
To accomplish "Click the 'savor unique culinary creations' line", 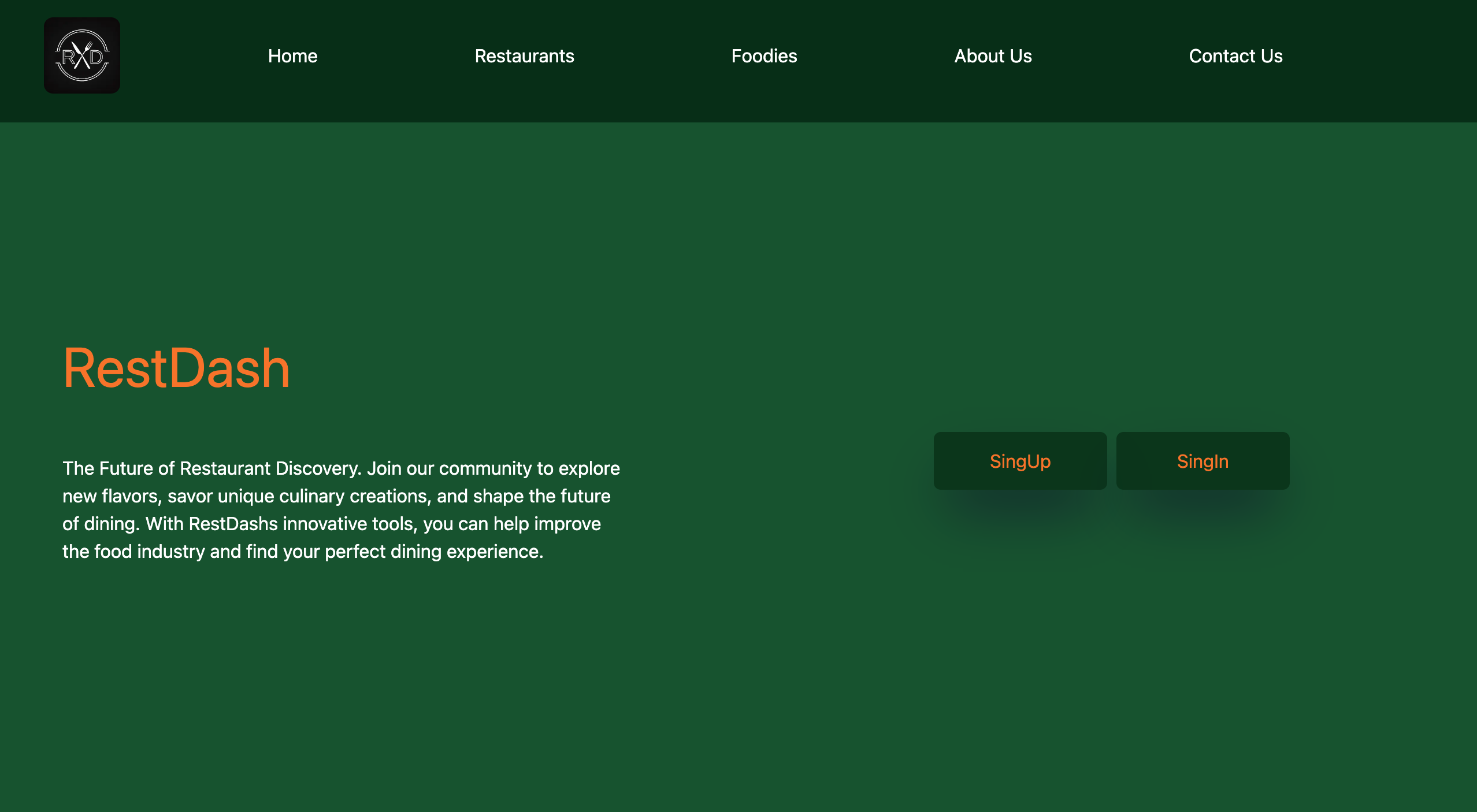I will pyautogui.click(x=298, y=496).
